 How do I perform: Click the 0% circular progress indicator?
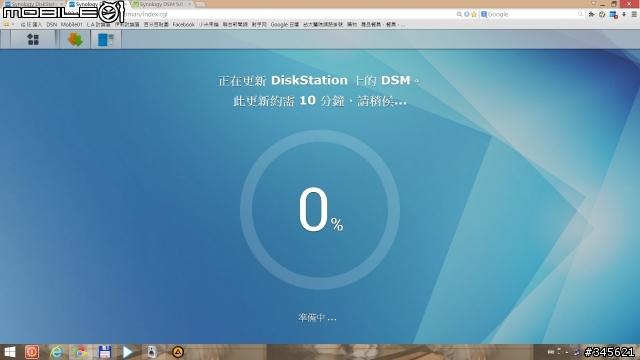tap(320, 210)
